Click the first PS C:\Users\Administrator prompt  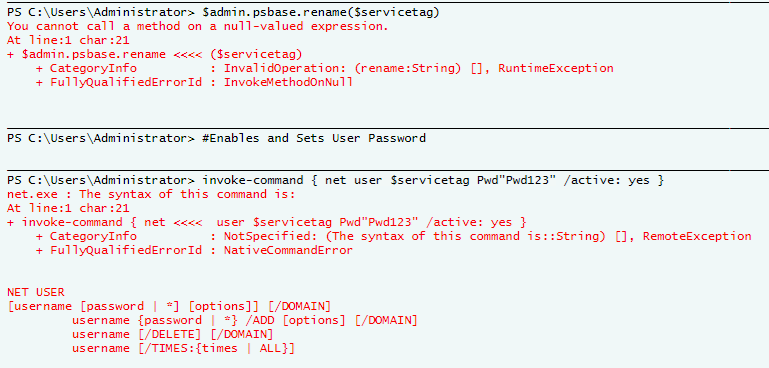pos(101,13)
